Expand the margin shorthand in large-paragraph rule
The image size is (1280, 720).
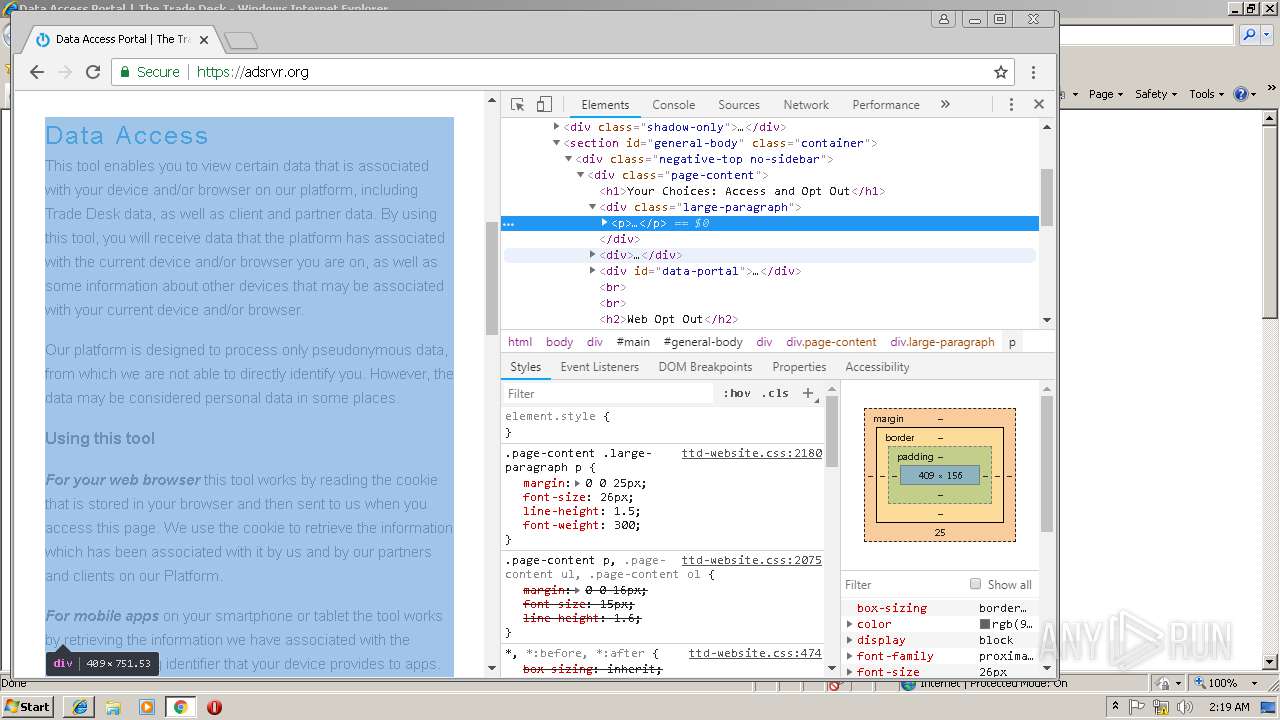(x=578, y=483)
